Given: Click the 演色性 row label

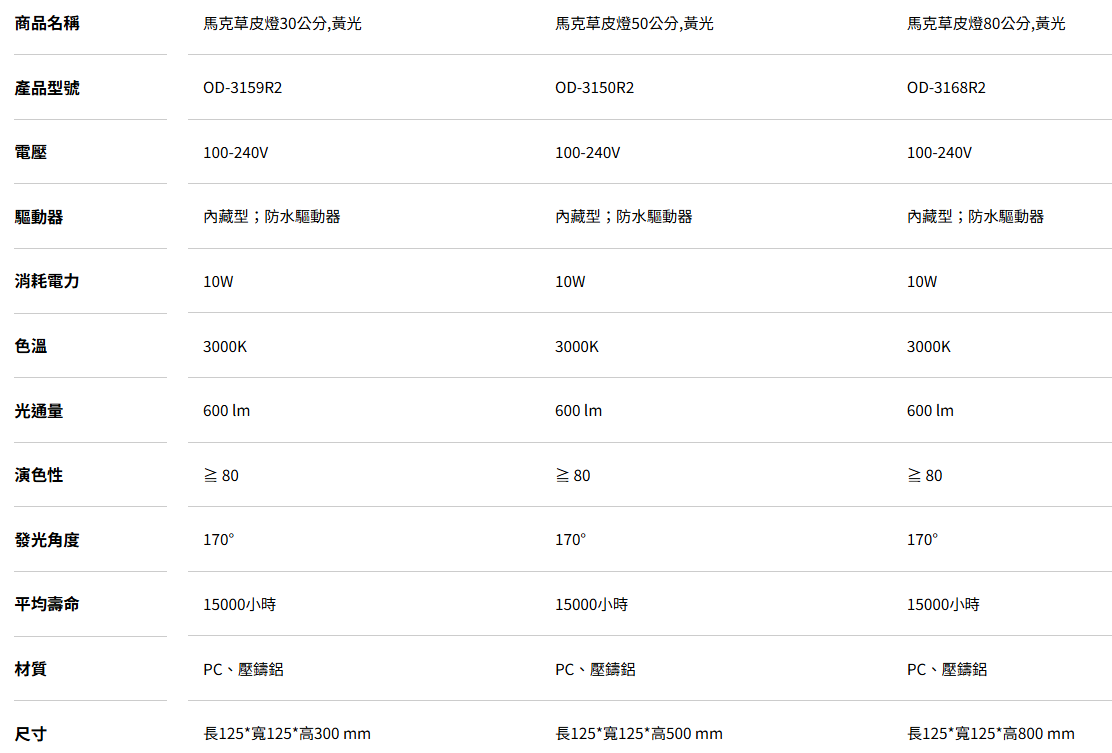Looking at the screenshot, I should coord(39,475).
